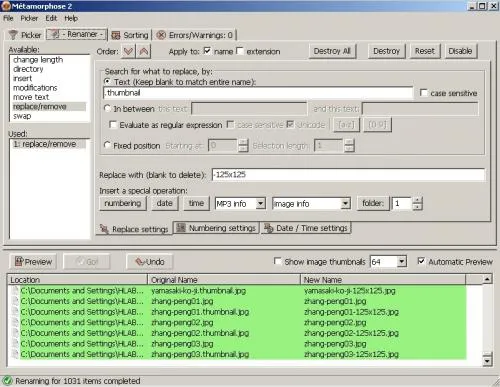This screenshot has width=500, height=387.
Task: Select the Fixed position radio button
Action: 107,145
